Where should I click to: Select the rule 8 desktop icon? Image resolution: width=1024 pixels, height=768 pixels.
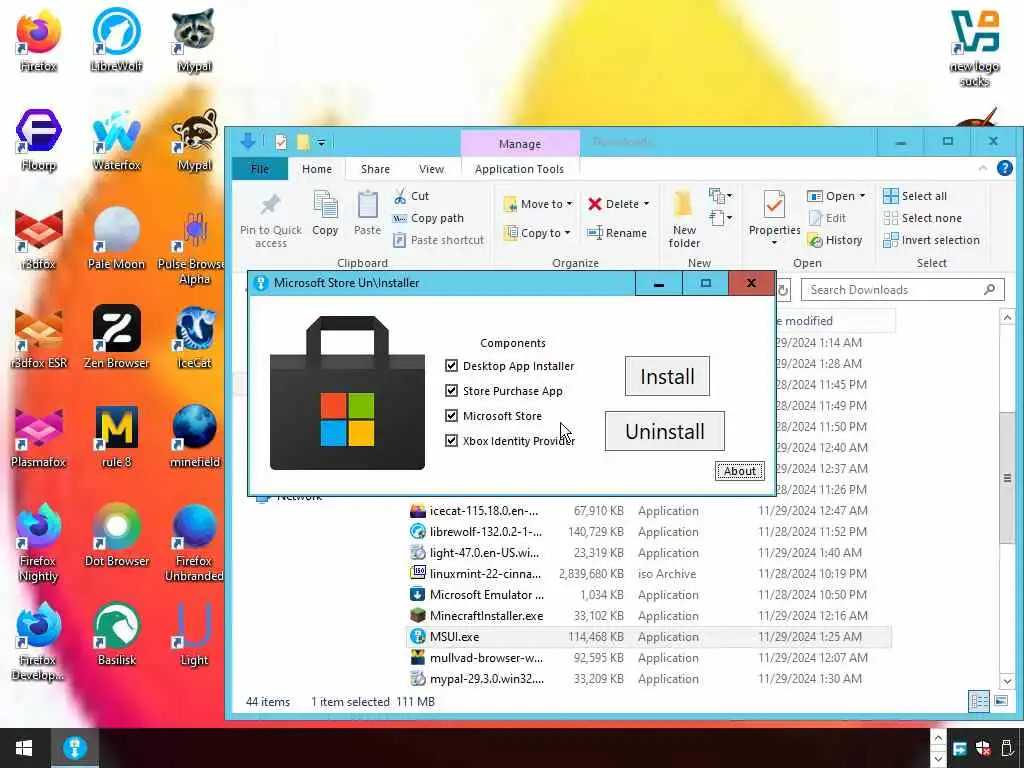coord(116,436)
